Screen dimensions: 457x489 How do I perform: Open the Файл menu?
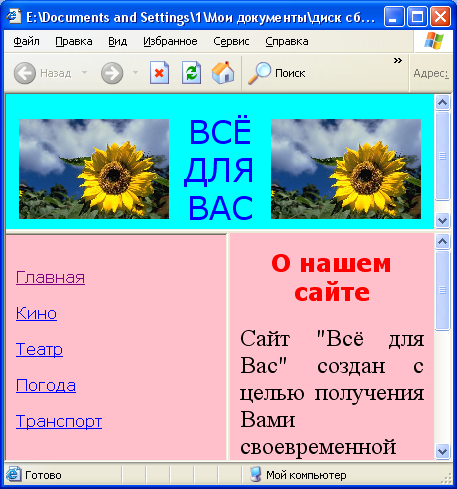[x=26, y=41]
